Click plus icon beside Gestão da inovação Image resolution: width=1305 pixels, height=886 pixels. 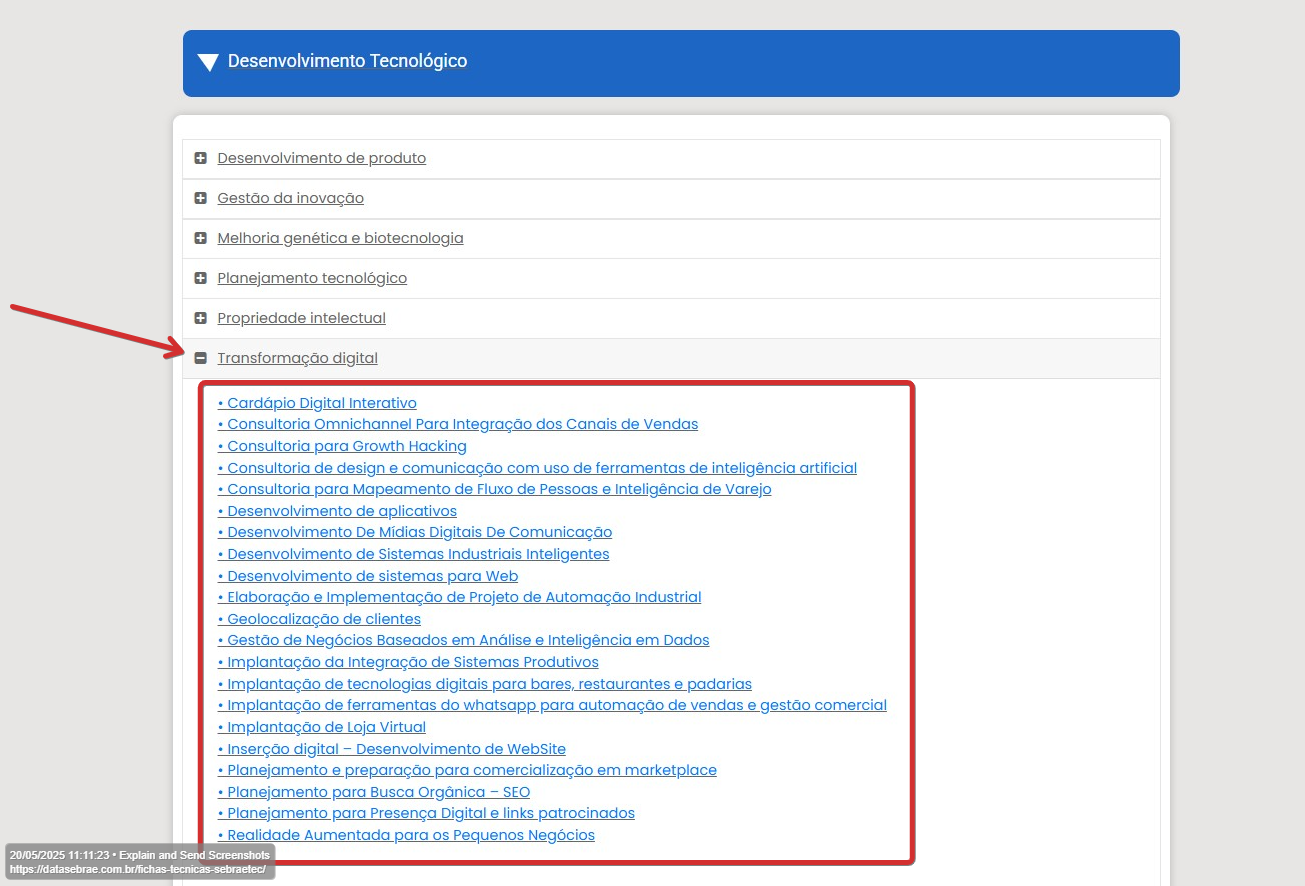coord(201,198)
